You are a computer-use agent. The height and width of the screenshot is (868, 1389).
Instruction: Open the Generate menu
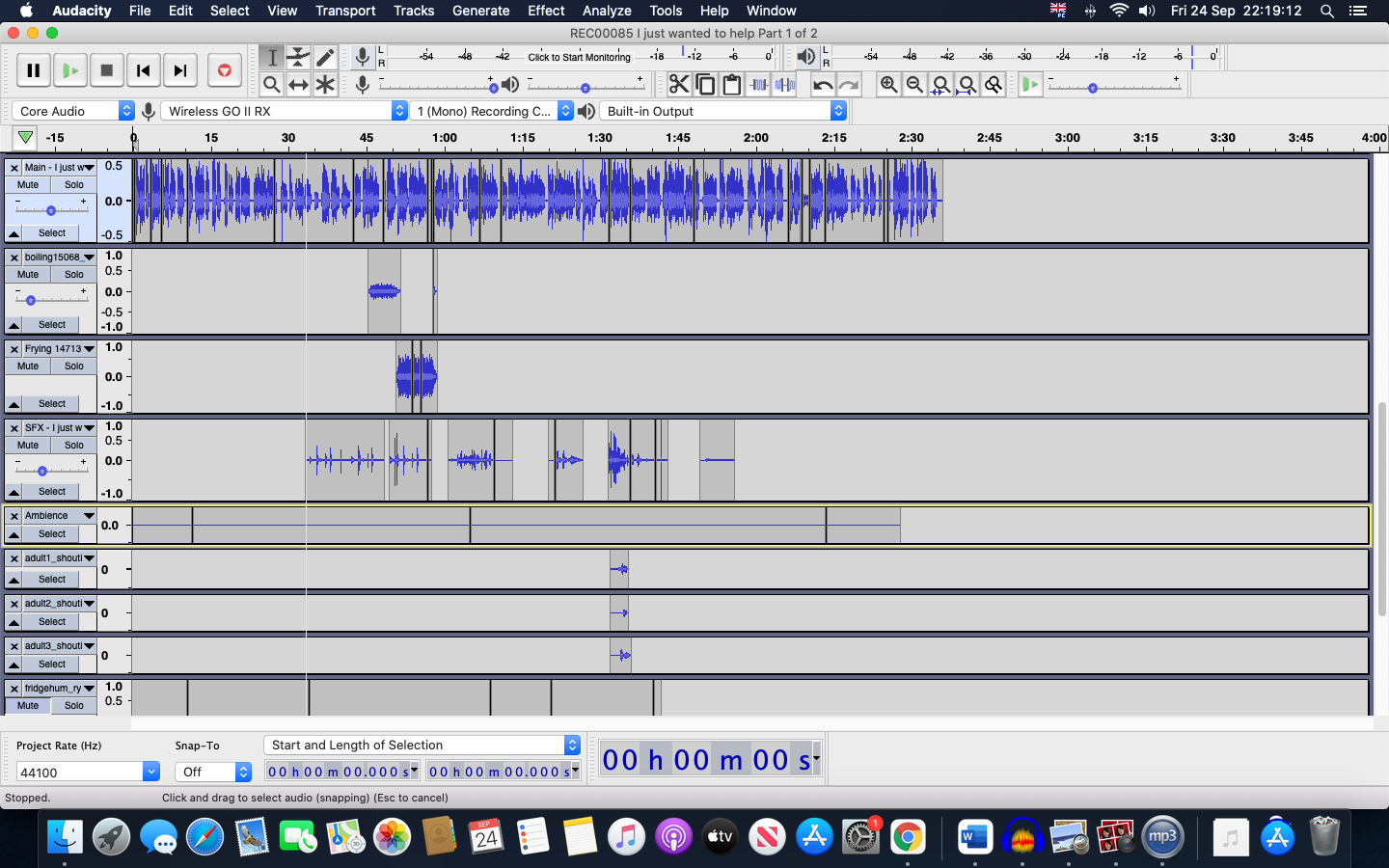tap(480, 11)
